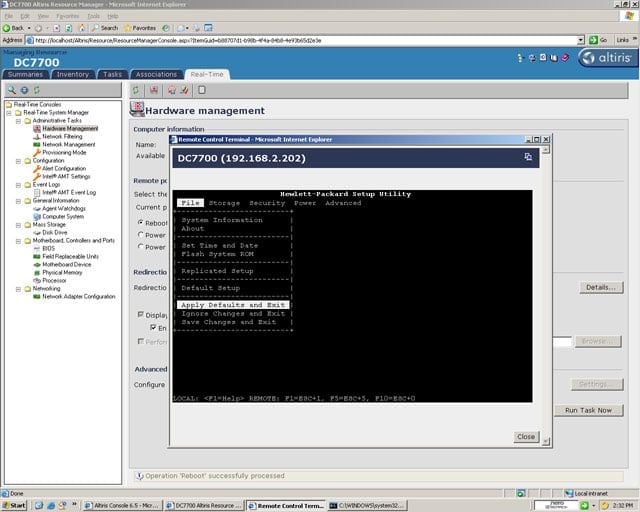The height and width of the screenshot is (512, 640).
Task: Open Provisioning Mode in the tree
Action: 64,152
